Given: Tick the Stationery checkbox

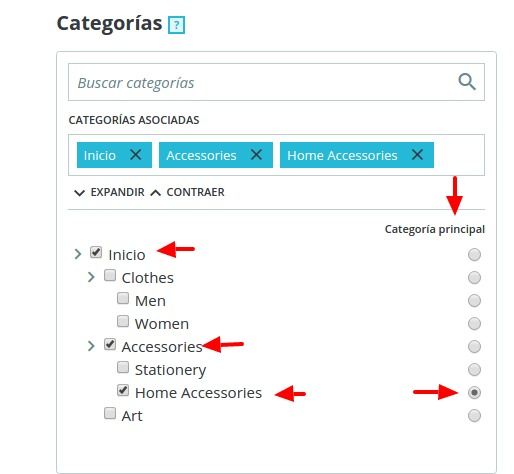Looking at the screenshot, I should [x=123, y=367].
